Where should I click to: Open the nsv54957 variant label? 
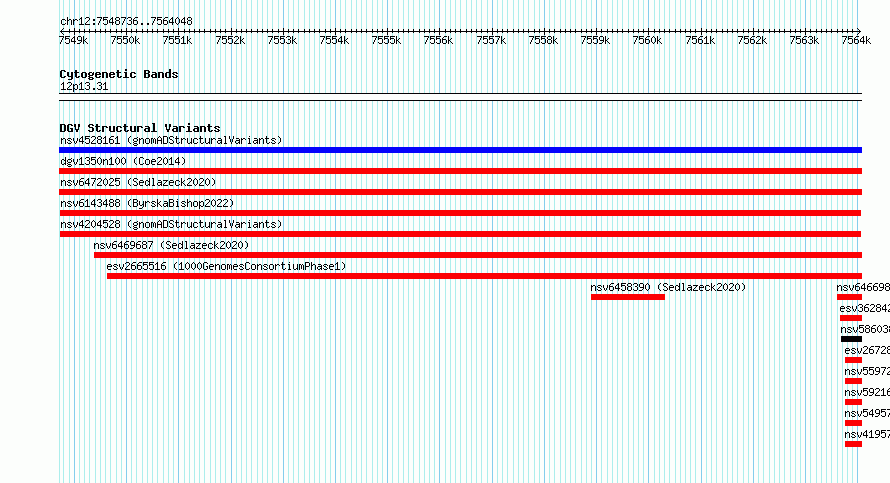tap(867, 413)
